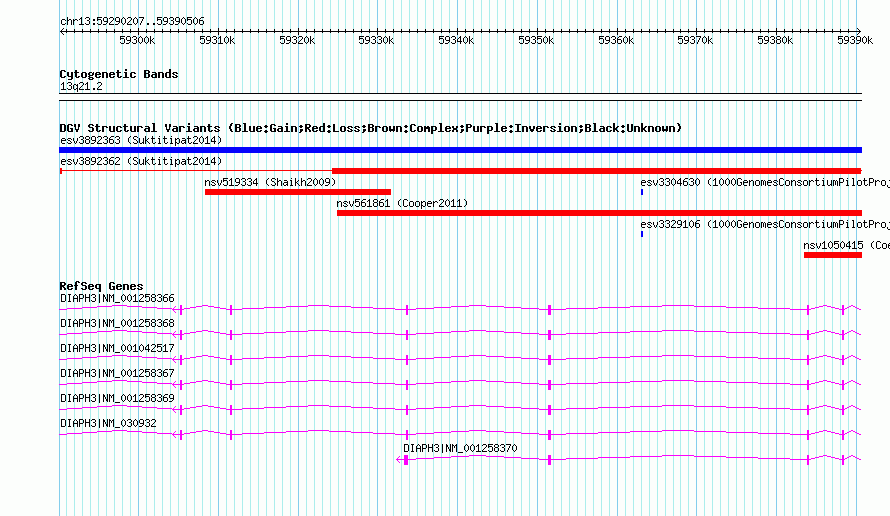Click the RefSeq Genes track title
Screen dimensions: 890x516
pos(102,286)
